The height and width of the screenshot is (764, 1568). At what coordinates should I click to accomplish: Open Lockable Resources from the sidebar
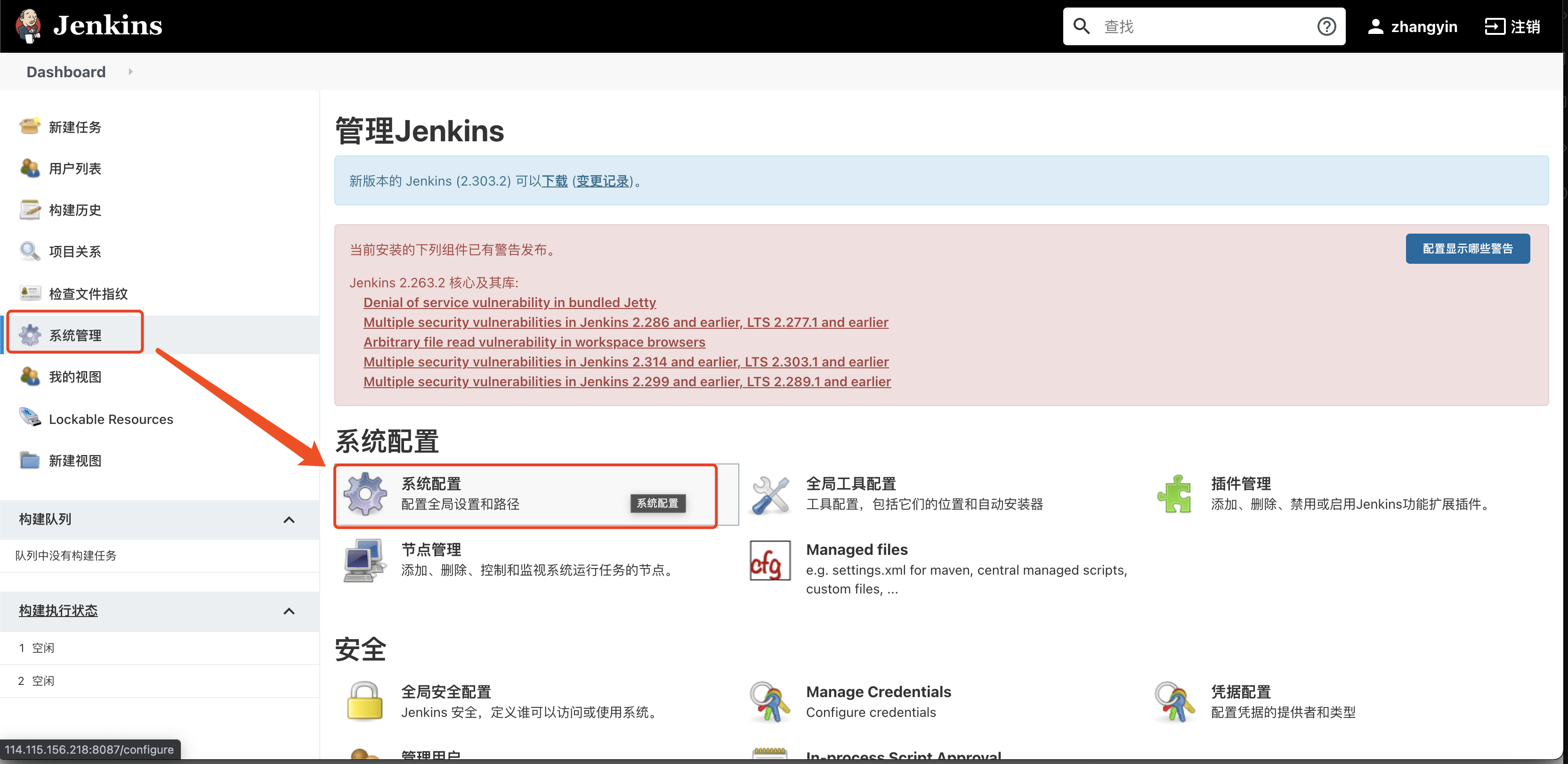pos(111,419)
